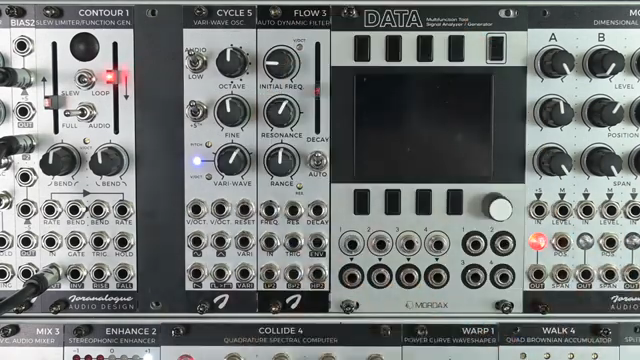This screenshot has width=640, height=360.
Task: Click the INV. output jack on Contour 1
Action: 76,273
